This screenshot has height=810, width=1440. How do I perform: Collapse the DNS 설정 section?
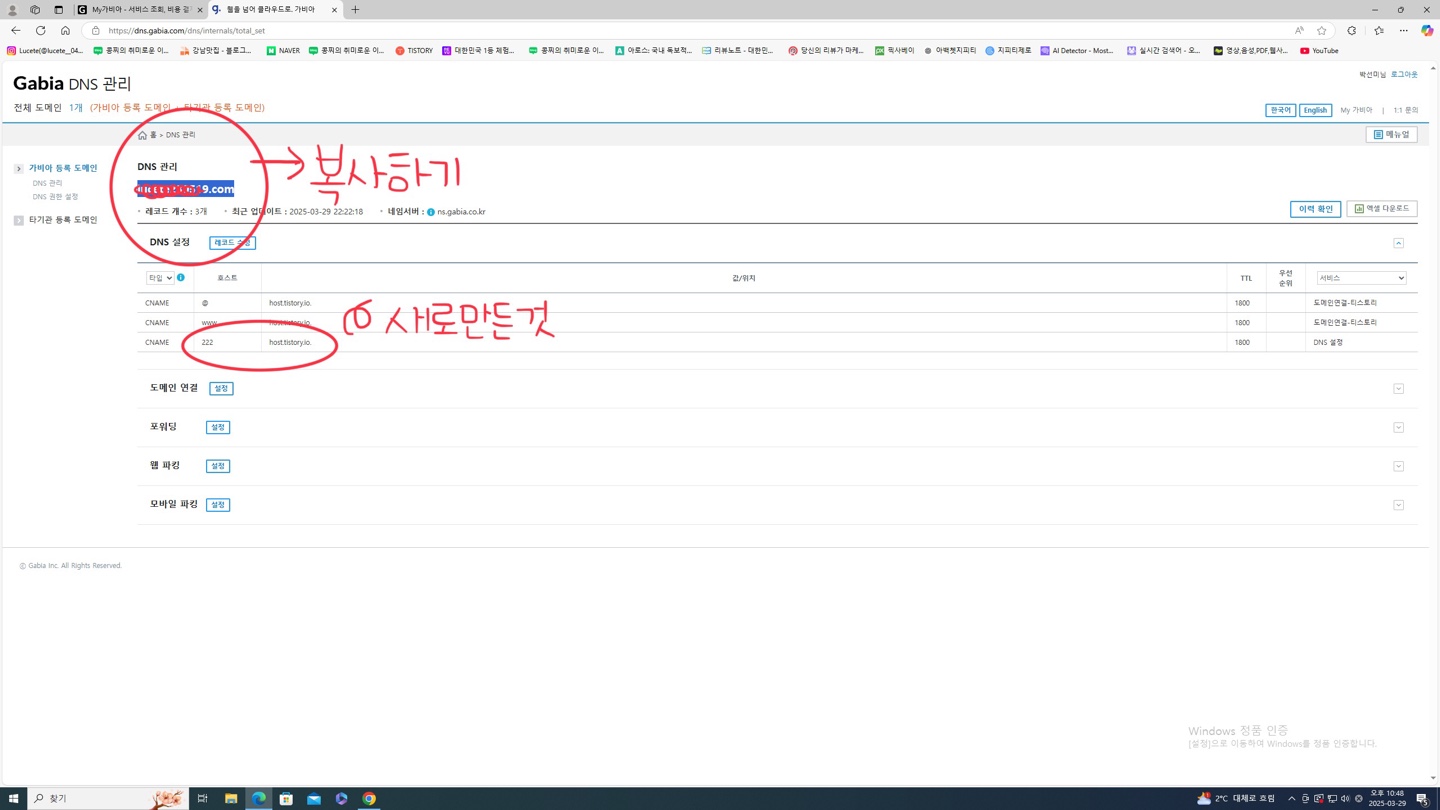[x=1398, y=243]
